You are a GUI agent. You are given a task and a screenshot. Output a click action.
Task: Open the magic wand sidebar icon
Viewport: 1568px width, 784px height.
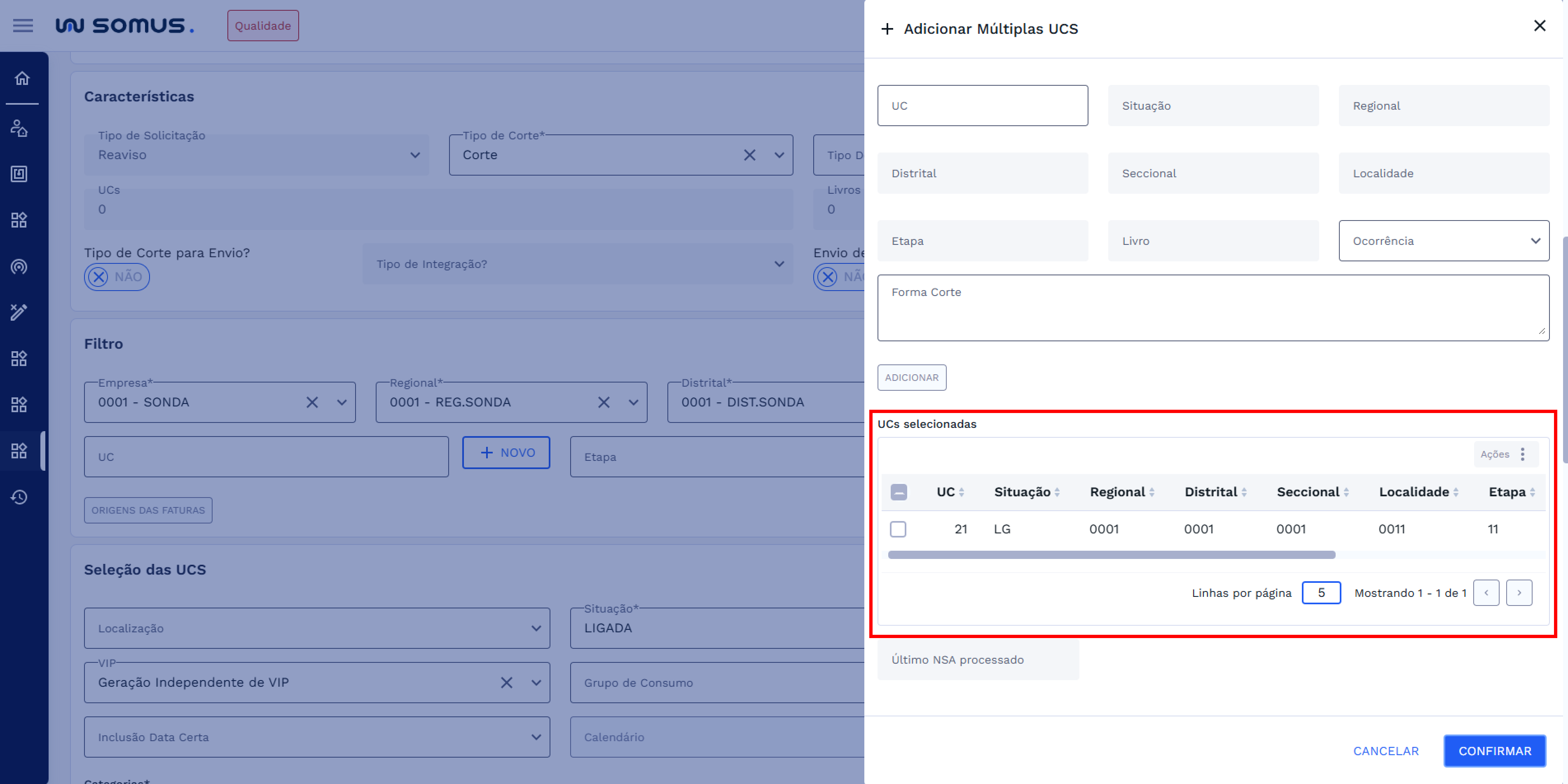(x=19, y=312)
